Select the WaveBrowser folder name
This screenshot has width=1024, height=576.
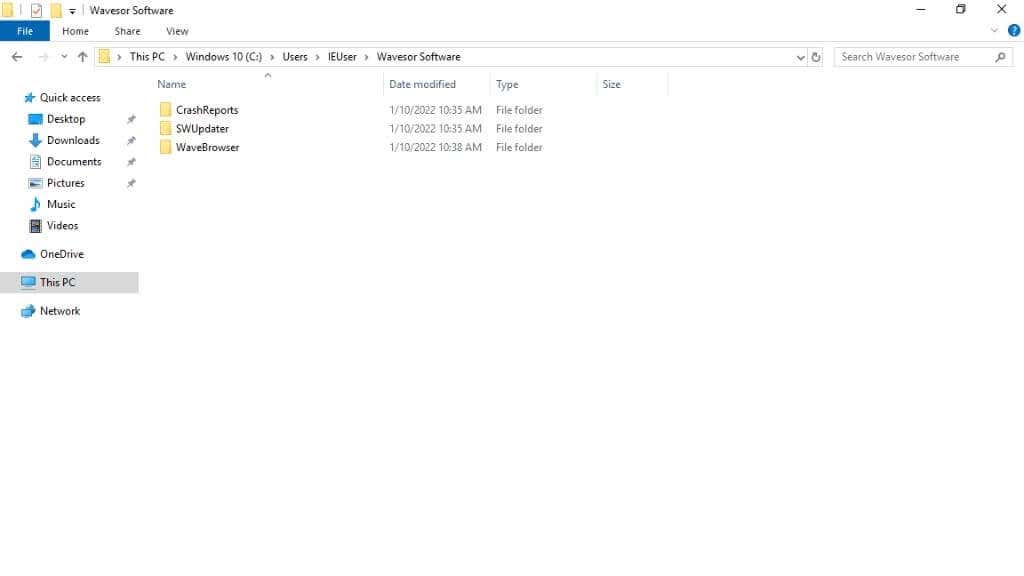(208, 147)
